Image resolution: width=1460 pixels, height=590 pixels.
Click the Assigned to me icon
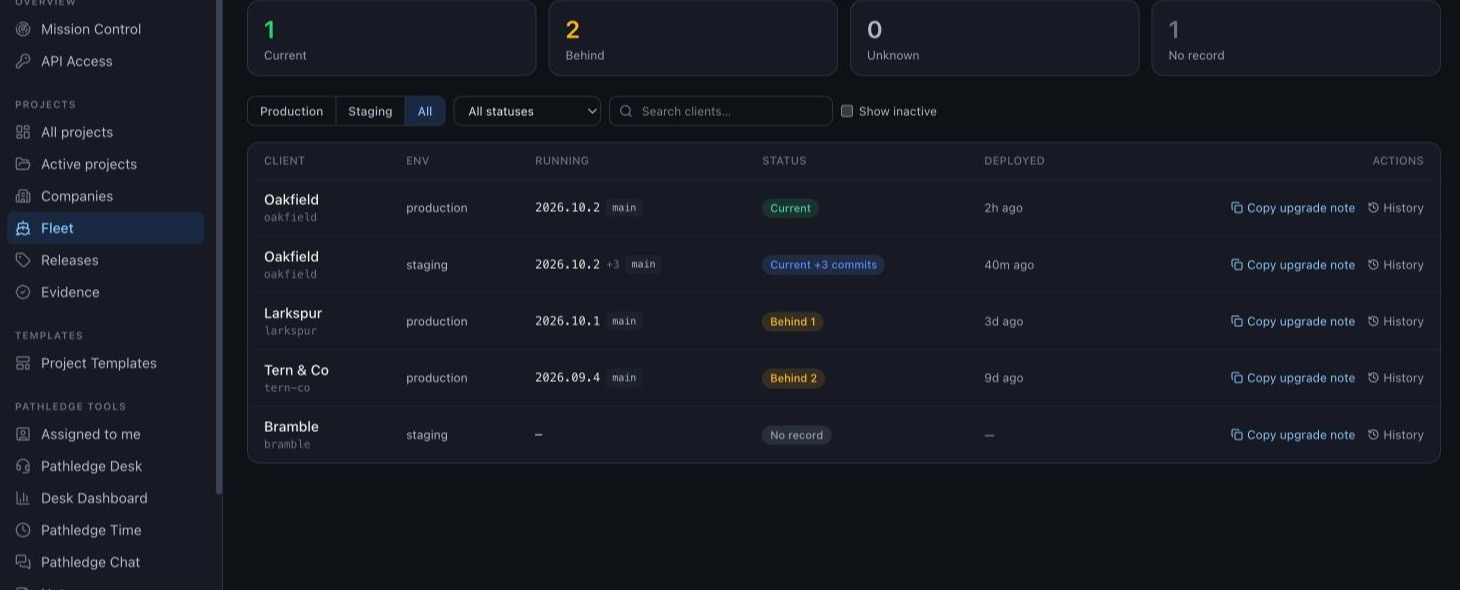point(23,434)
